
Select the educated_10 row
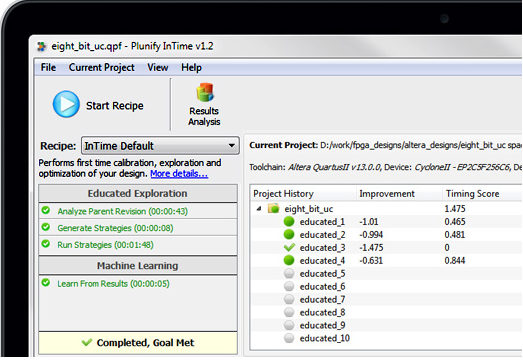(386, 338)
